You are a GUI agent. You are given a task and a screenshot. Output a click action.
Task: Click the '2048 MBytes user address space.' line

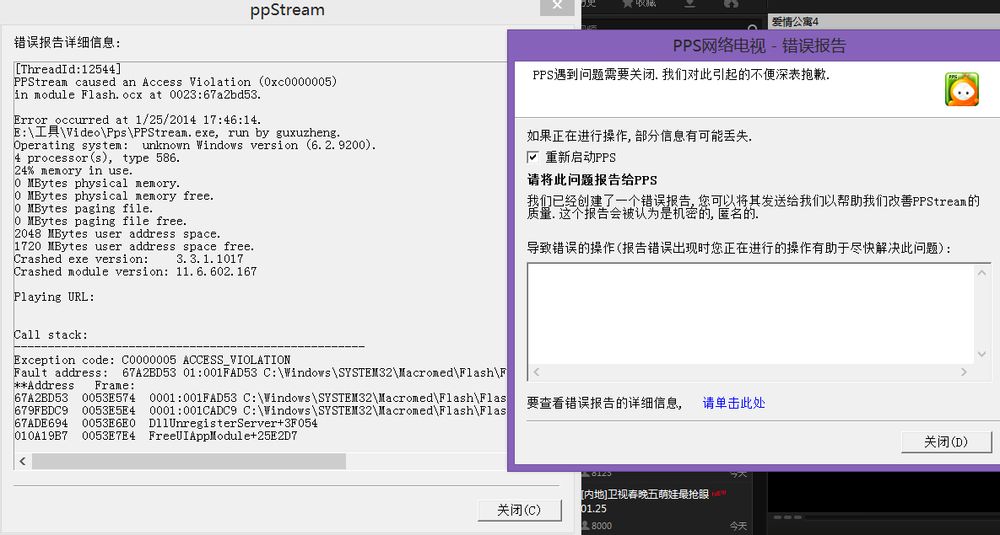(x=117, y=233)
